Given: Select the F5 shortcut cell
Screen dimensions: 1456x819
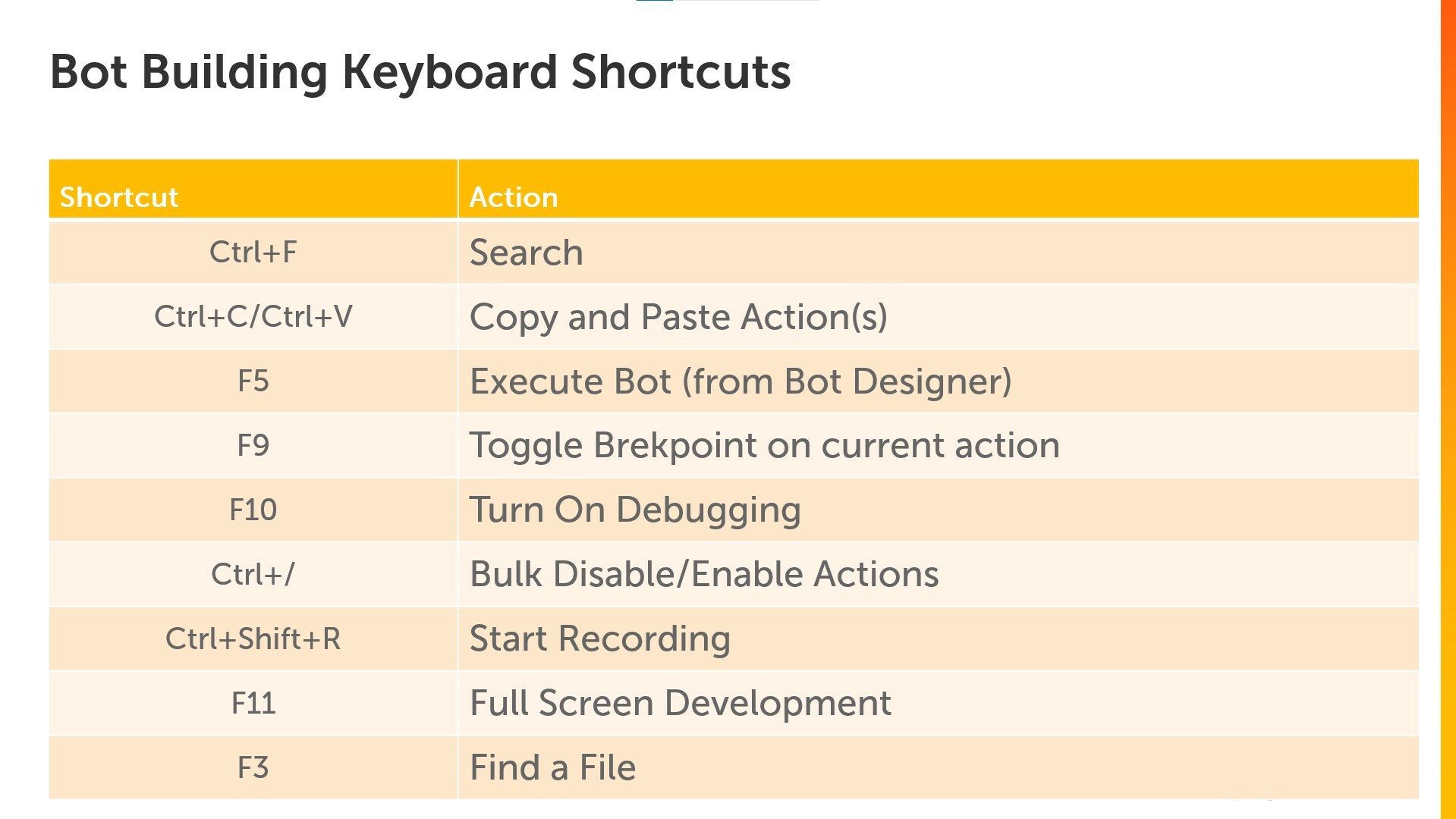Looking at the screenshot, I should [253, 381].
